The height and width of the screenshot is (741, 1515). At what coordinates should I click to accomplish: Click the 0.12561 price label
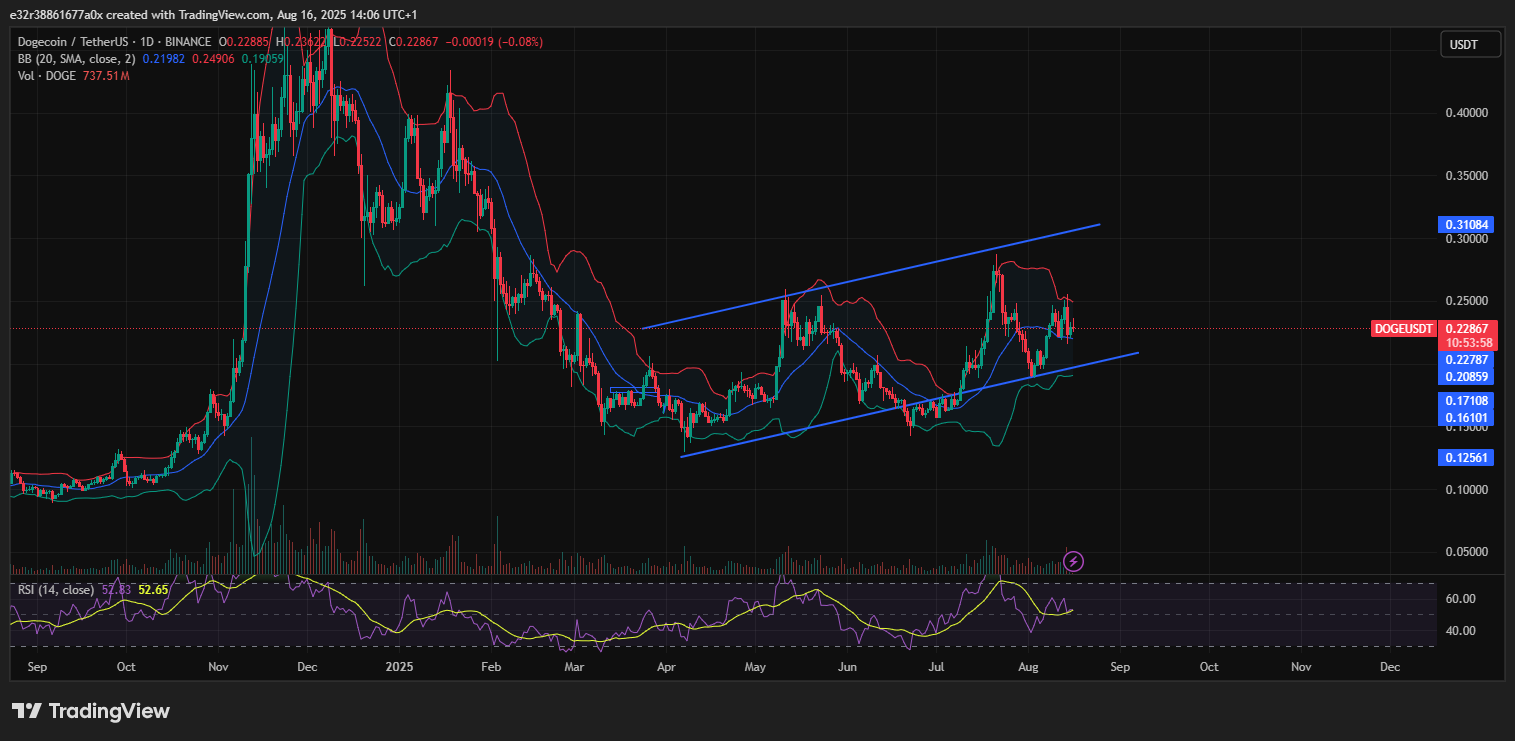(x=1468, y=457)
